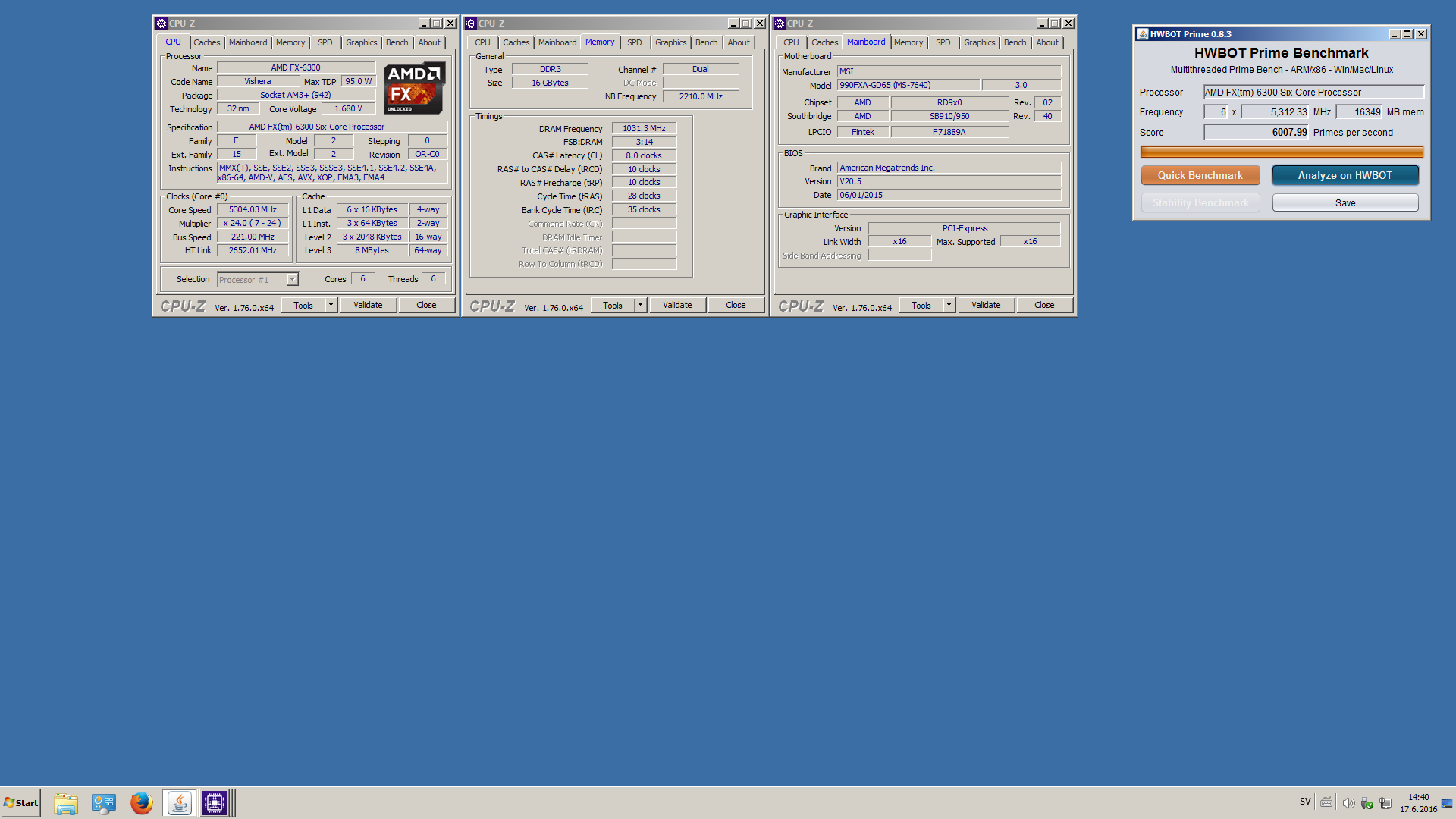
Task: Click Validate in the Memory CPU-Z window
Action: 677,305
